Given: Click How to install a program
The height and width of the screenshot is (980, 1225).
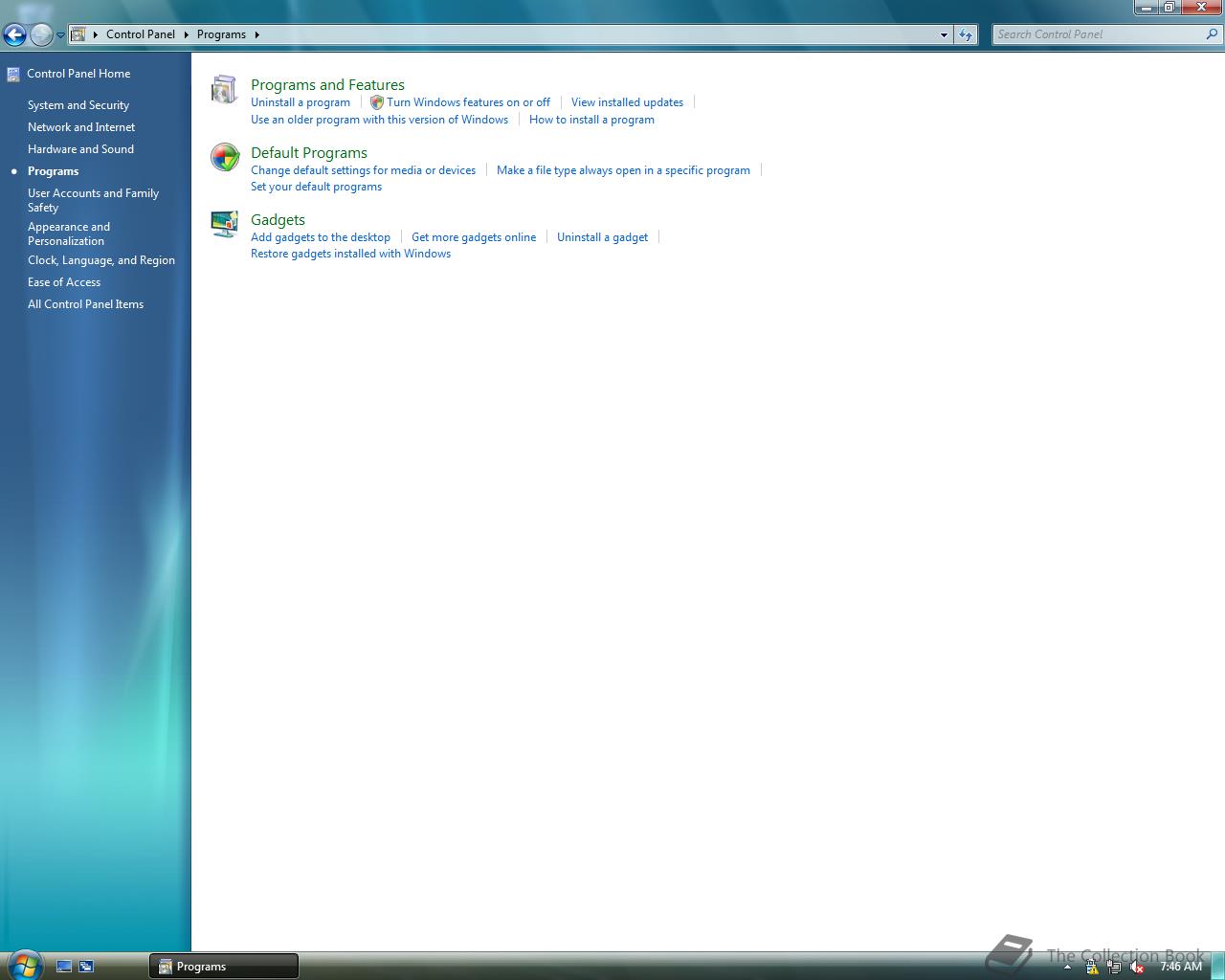Looking at the screenshot, I should coord(591,120).
